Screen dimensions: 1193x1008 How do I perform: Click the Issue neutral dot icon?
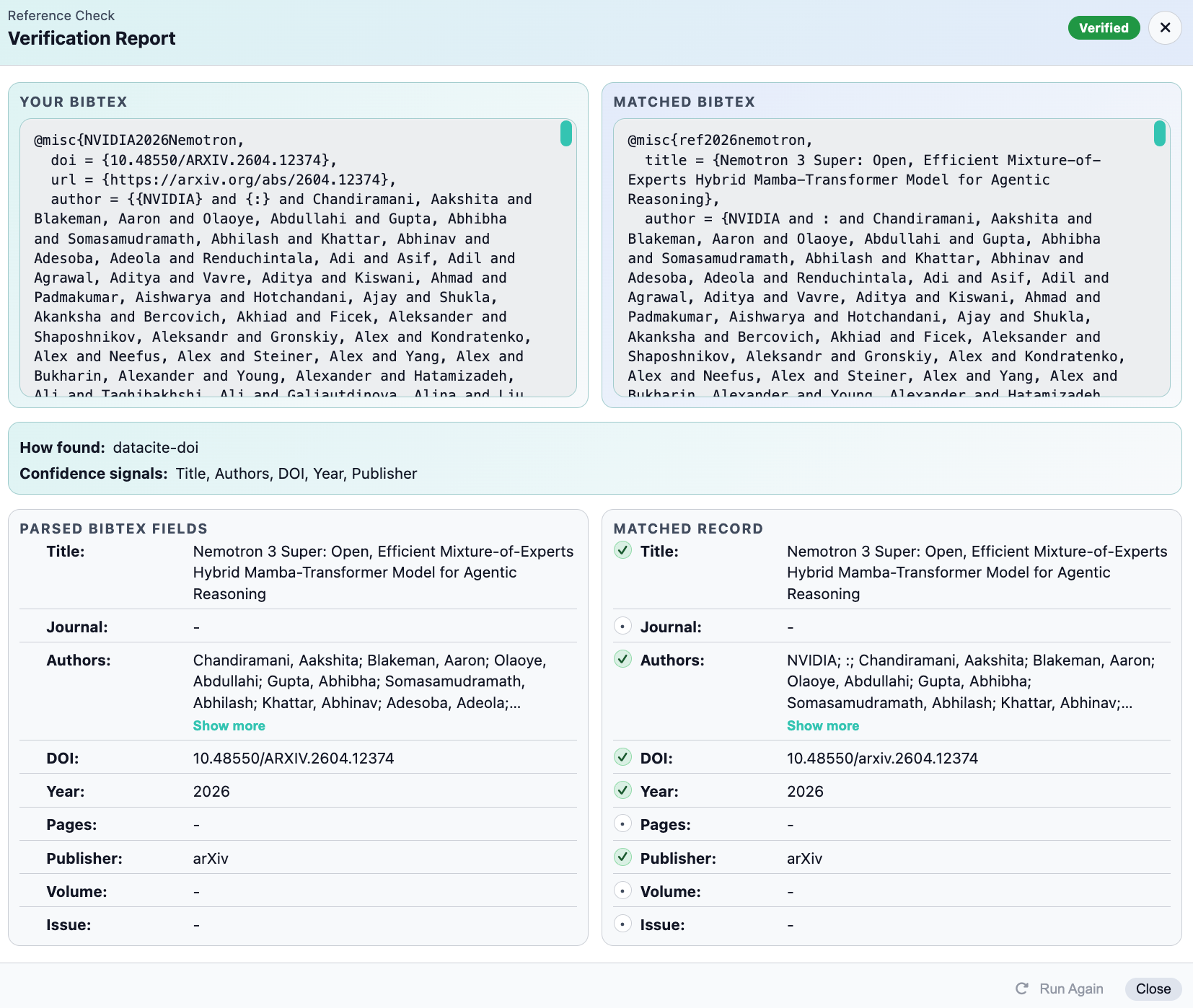[x=622, y=924]
